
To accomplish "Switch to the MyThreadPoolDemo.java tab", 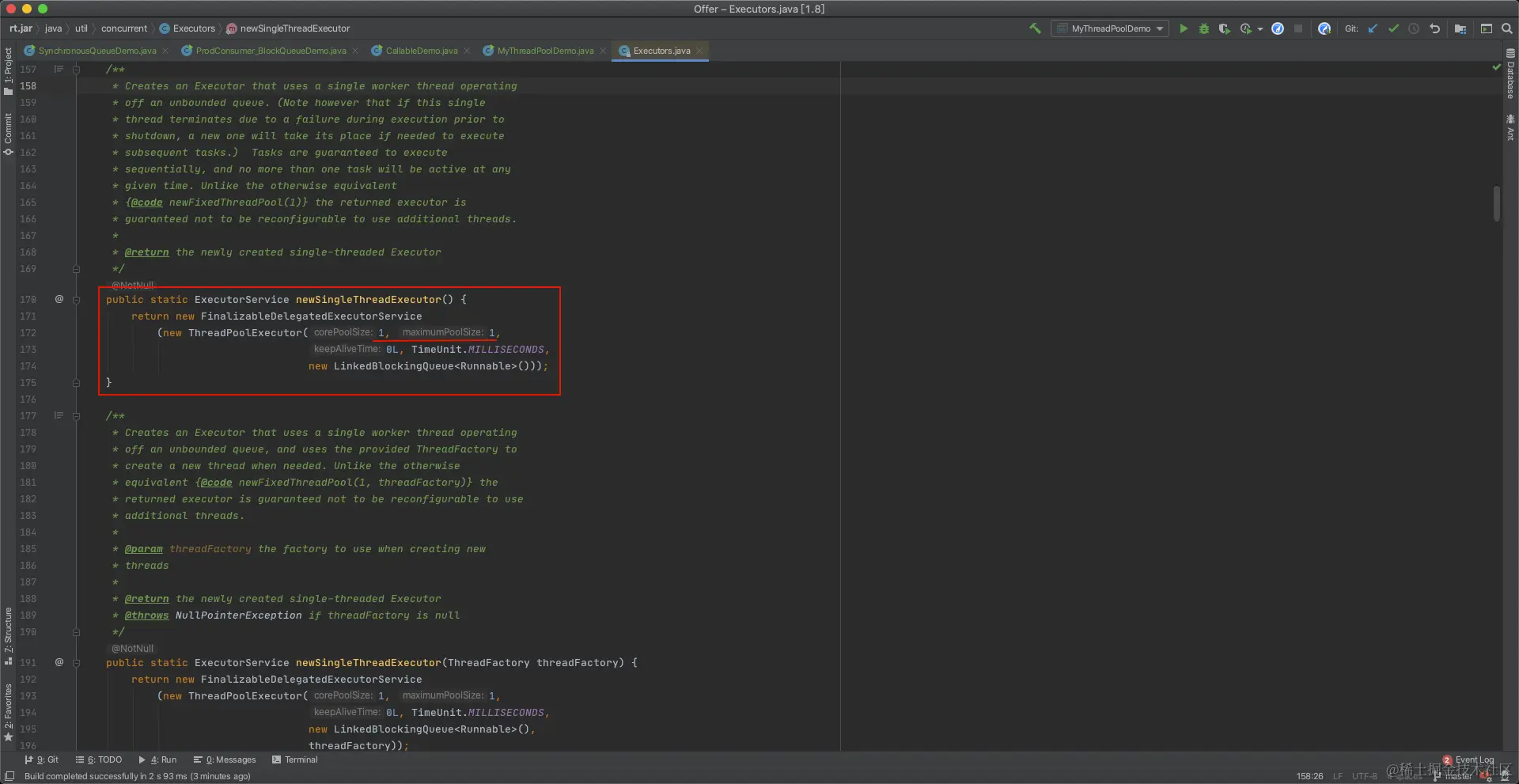I will coord(545,51).
